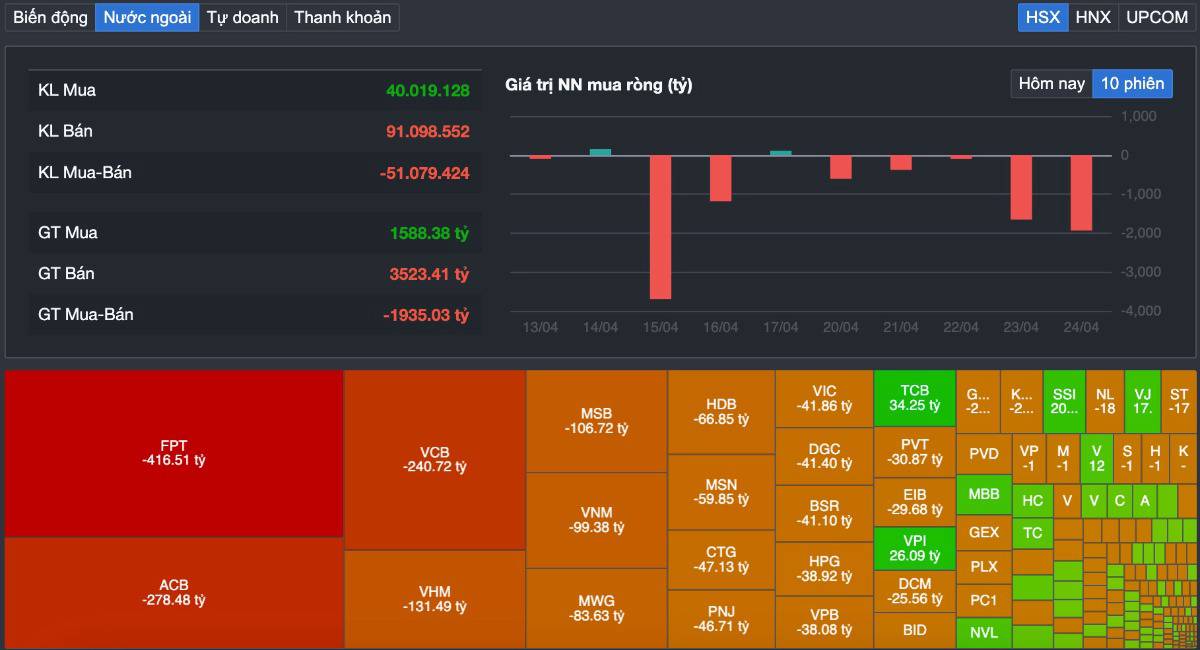Click the large red bar for 15/04

point(660,227)
